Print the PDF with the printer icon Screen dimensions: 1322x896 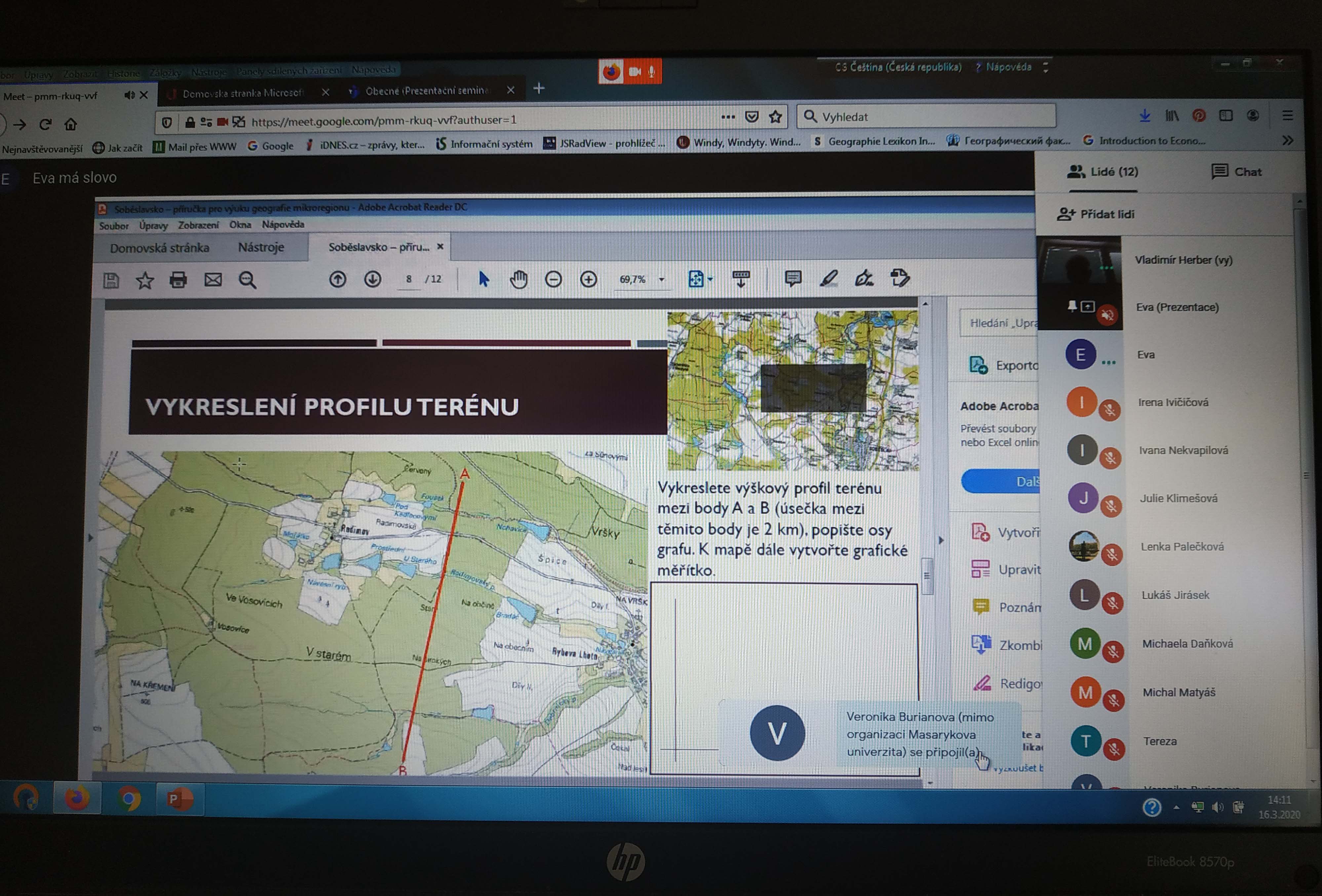click(x=178, y=279)
